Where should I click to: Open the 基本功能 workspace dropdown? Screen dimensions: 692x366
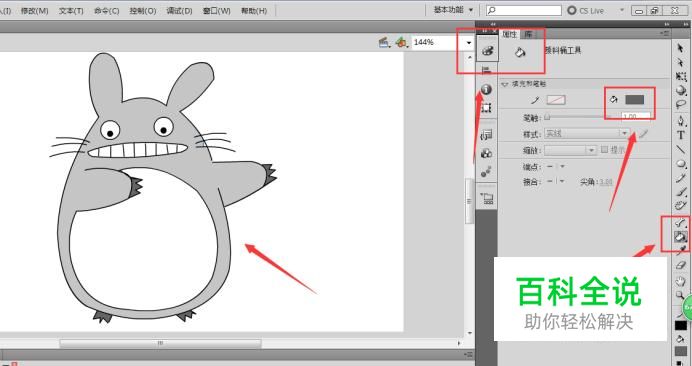(x=453, y=10)
